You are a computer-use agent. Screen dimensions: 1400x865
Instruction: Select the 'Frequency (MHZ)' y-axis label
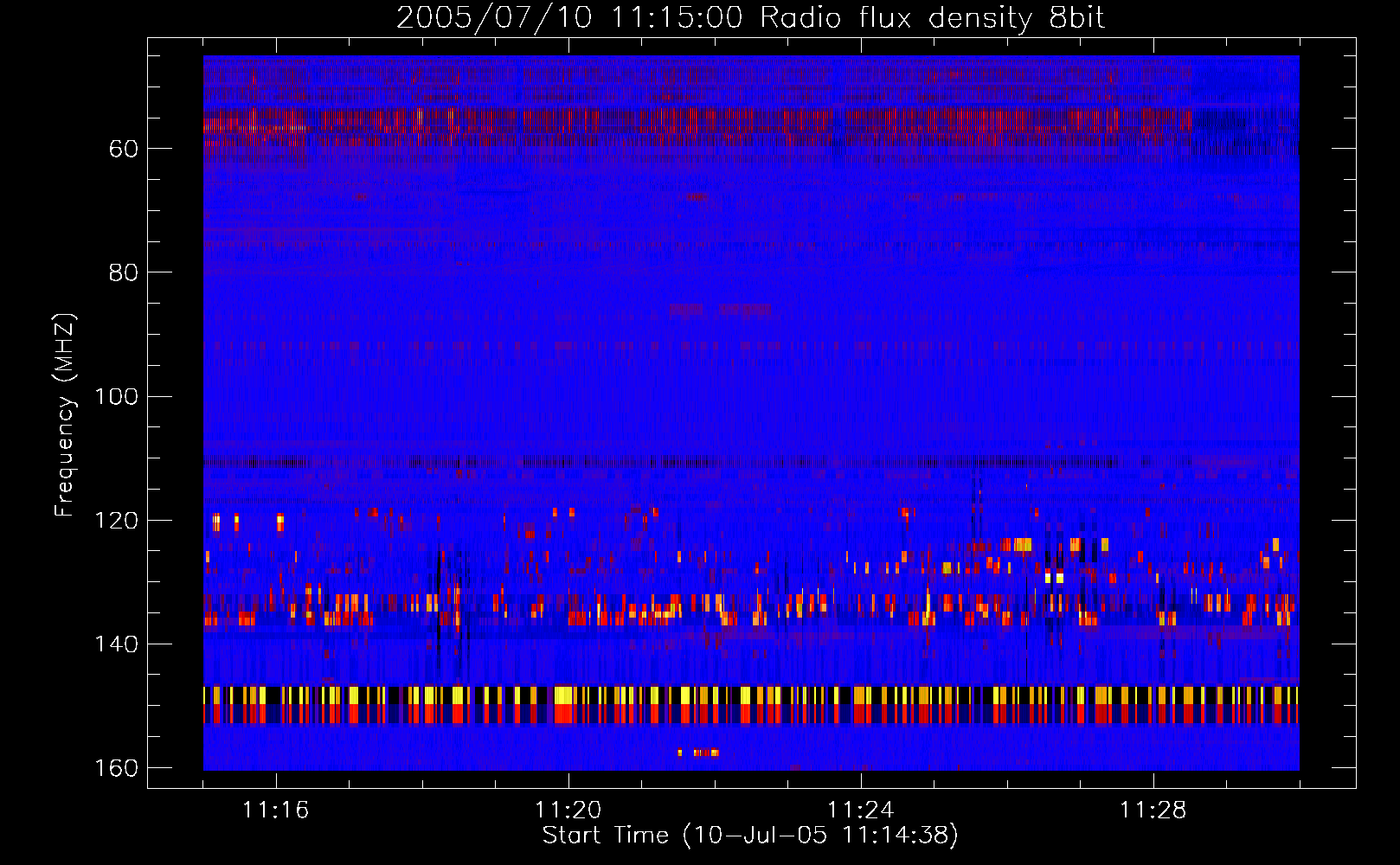tap(65, 414)
